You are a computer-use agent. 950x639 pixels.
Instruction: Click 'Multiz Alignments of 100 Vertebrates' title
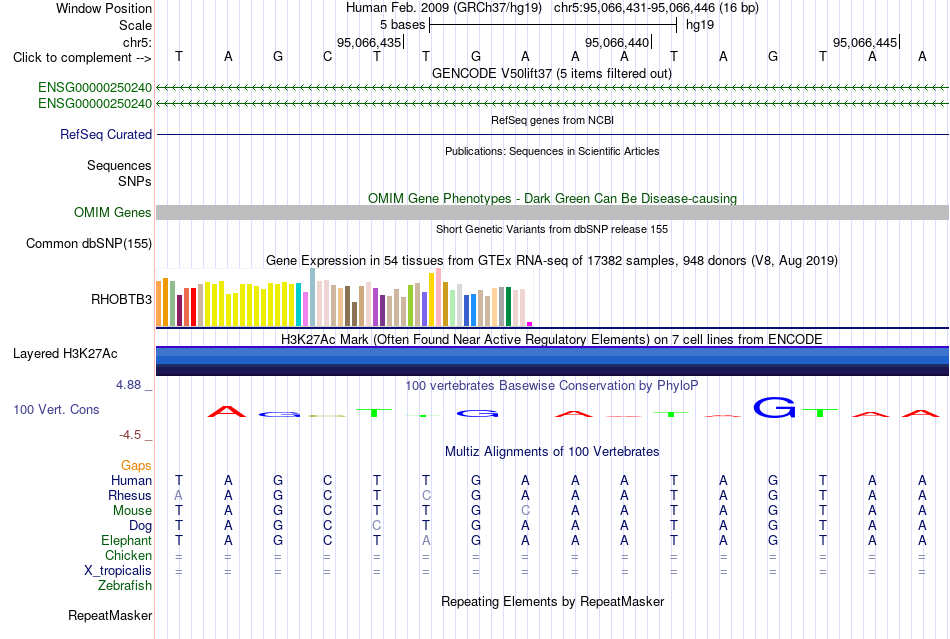click(x=552, y=451)
